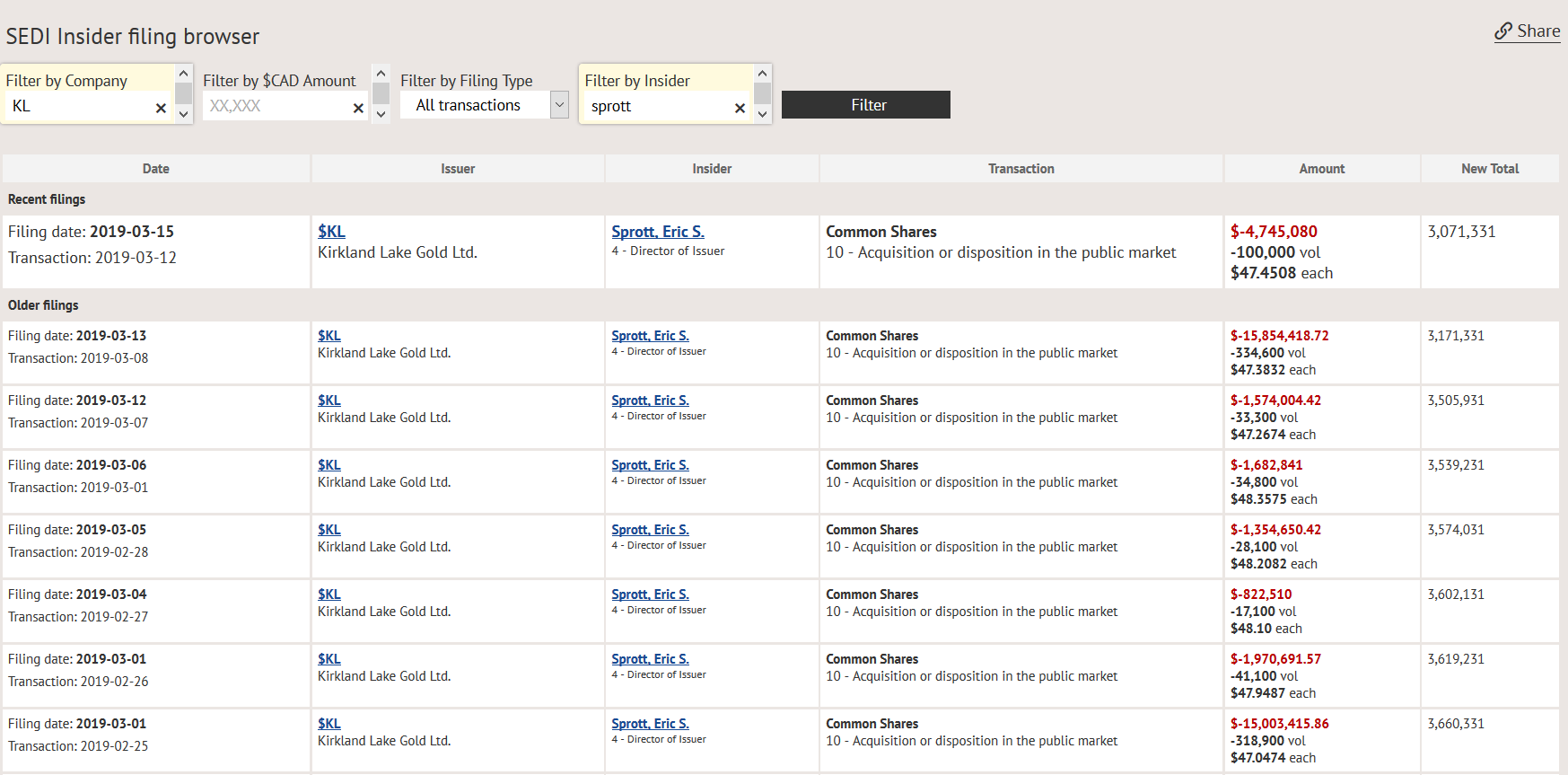
Task: Click the Share link icon
Action: 1502,31
